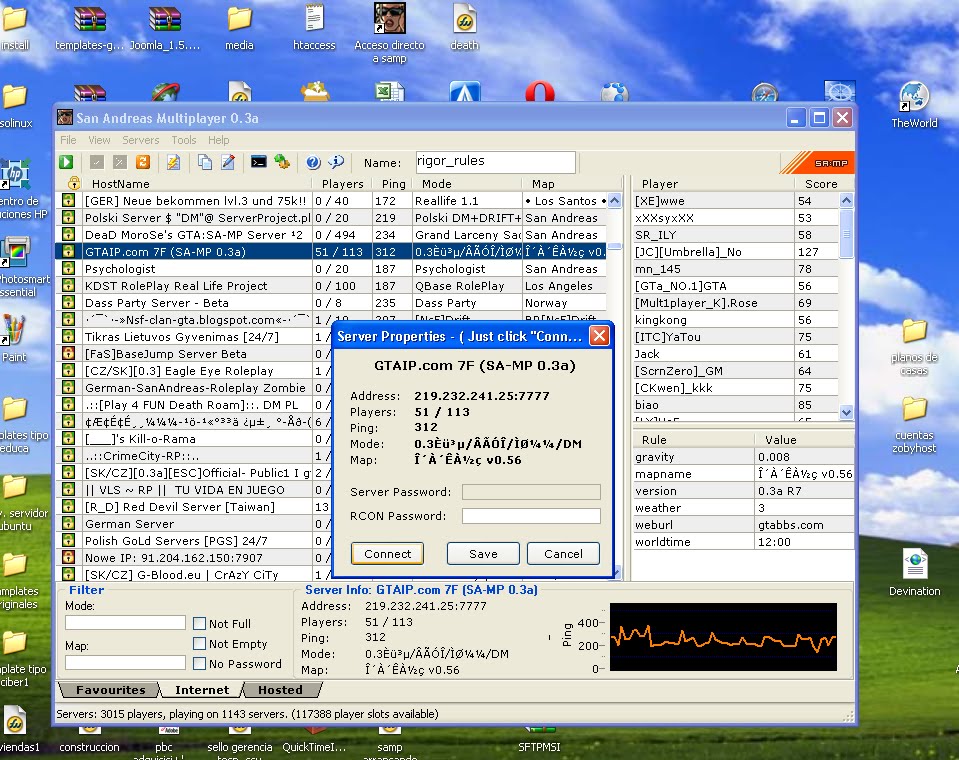This screenshot has width=959, height=760.
Task: Click the orange Refresh server icon
Action: tap(143, 162)
